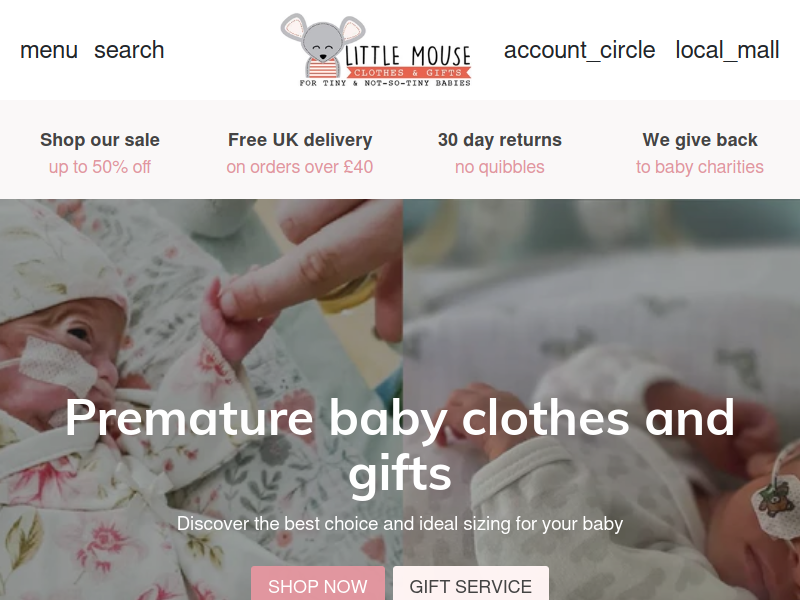Click the Discover the best choice subheading
800x600 pixels.
click(x=400, y=524)
